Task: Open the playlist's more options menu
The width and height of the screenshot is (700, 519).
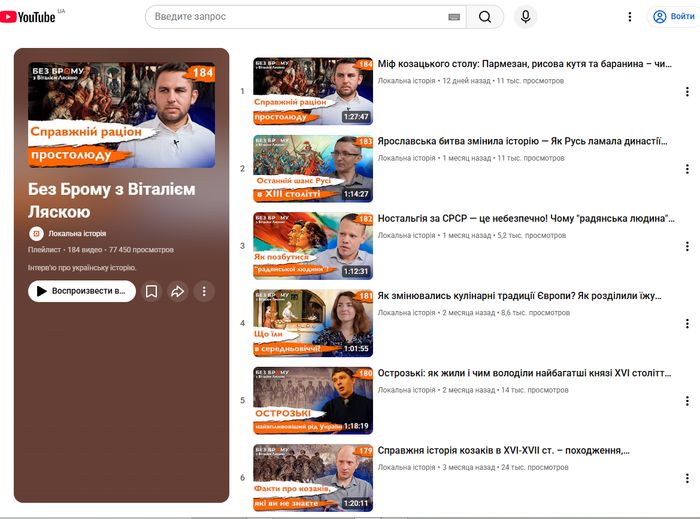Action: pos(203,291)
